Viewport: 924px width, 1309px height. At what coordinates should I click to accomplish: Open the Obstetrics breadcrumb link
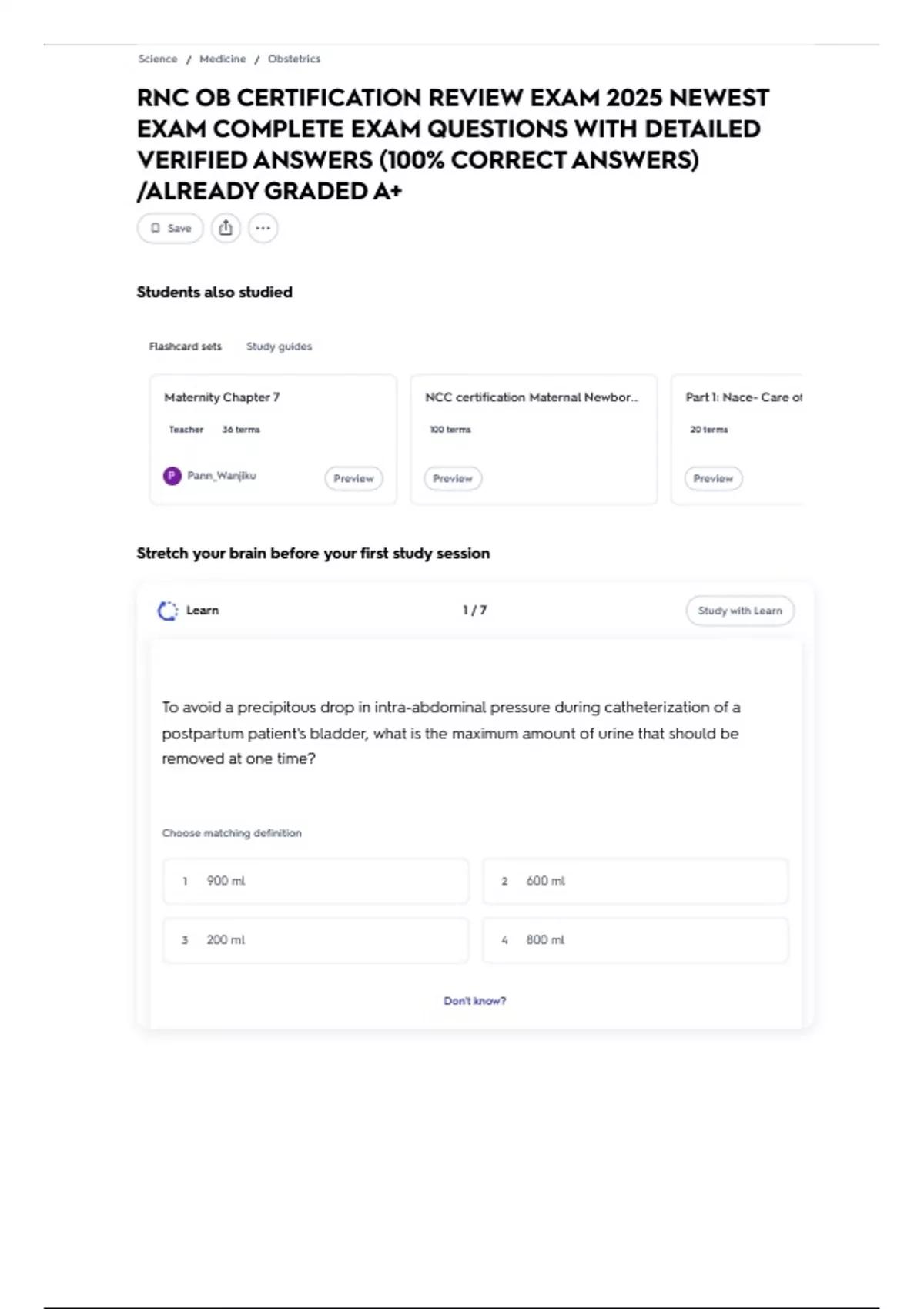[x=294, y=59]
